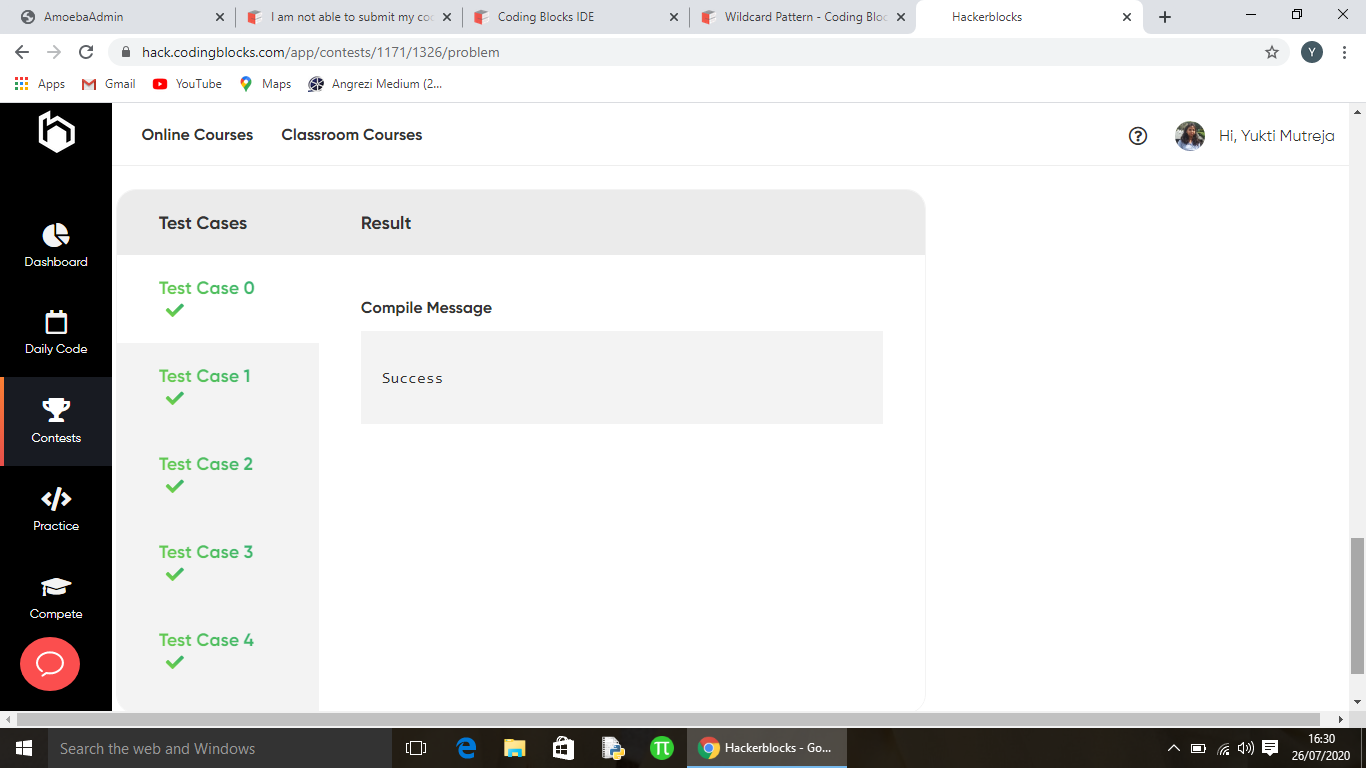Click the browser address bar
The width and height of the screenshot is (1366, 768).
tap(690, 52)
